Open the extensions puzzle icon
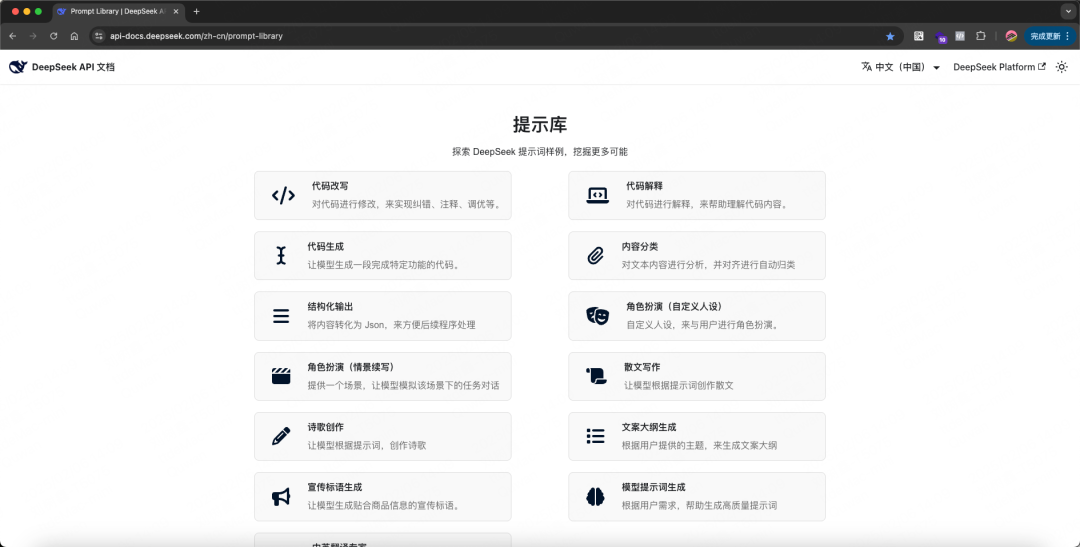This screenshot has width=1080, height=547. (x=981, y=36)
